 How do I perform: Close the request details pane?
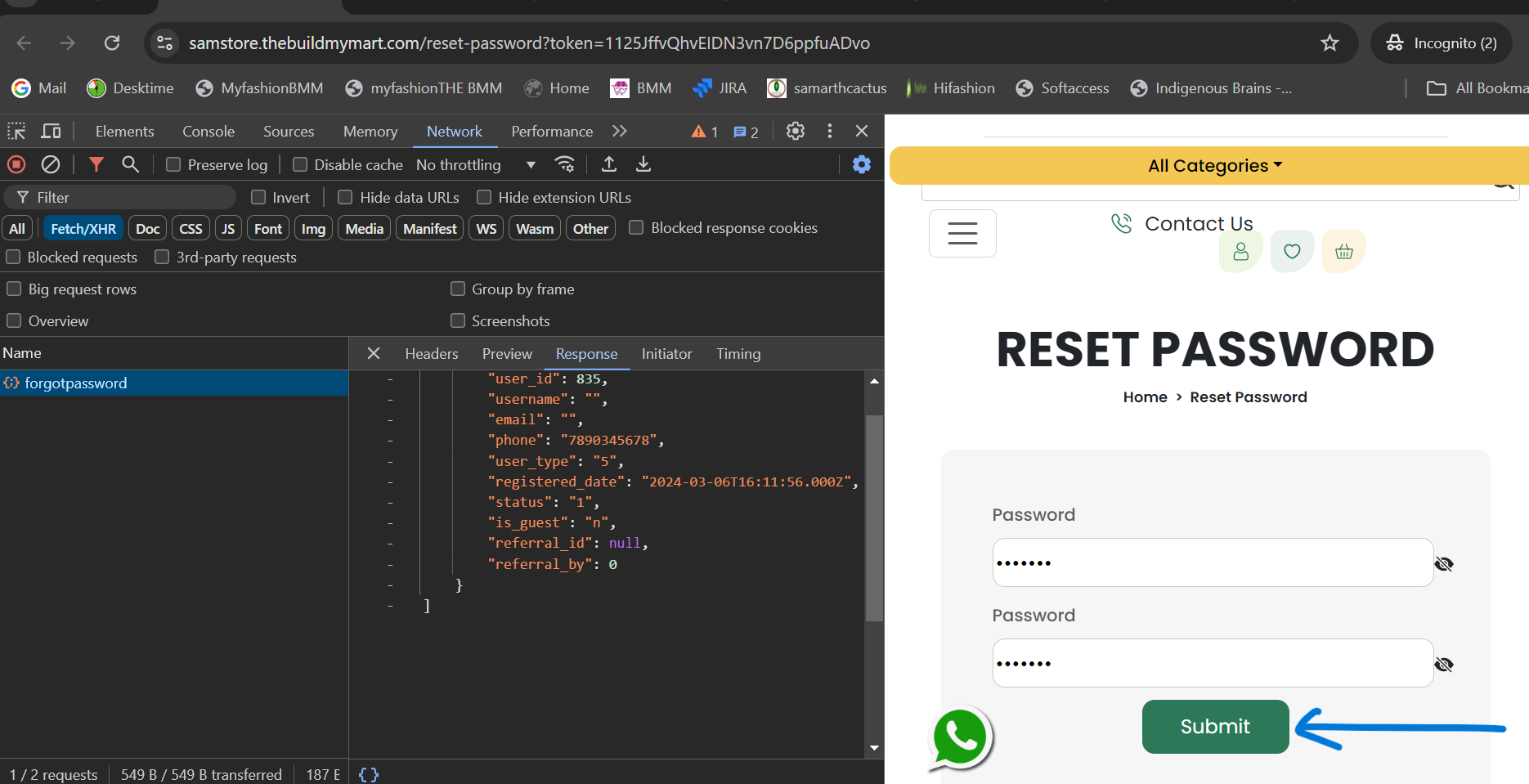pos(374,353)
